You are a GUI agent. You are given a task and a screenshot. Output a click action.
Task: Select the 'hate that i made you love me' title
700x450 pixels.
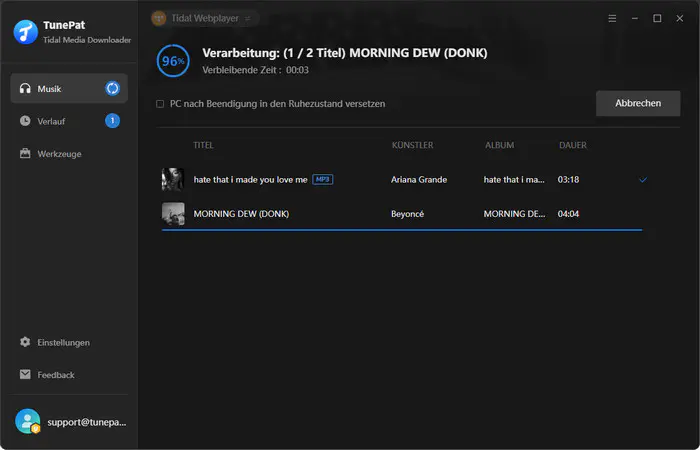[250, 179]
